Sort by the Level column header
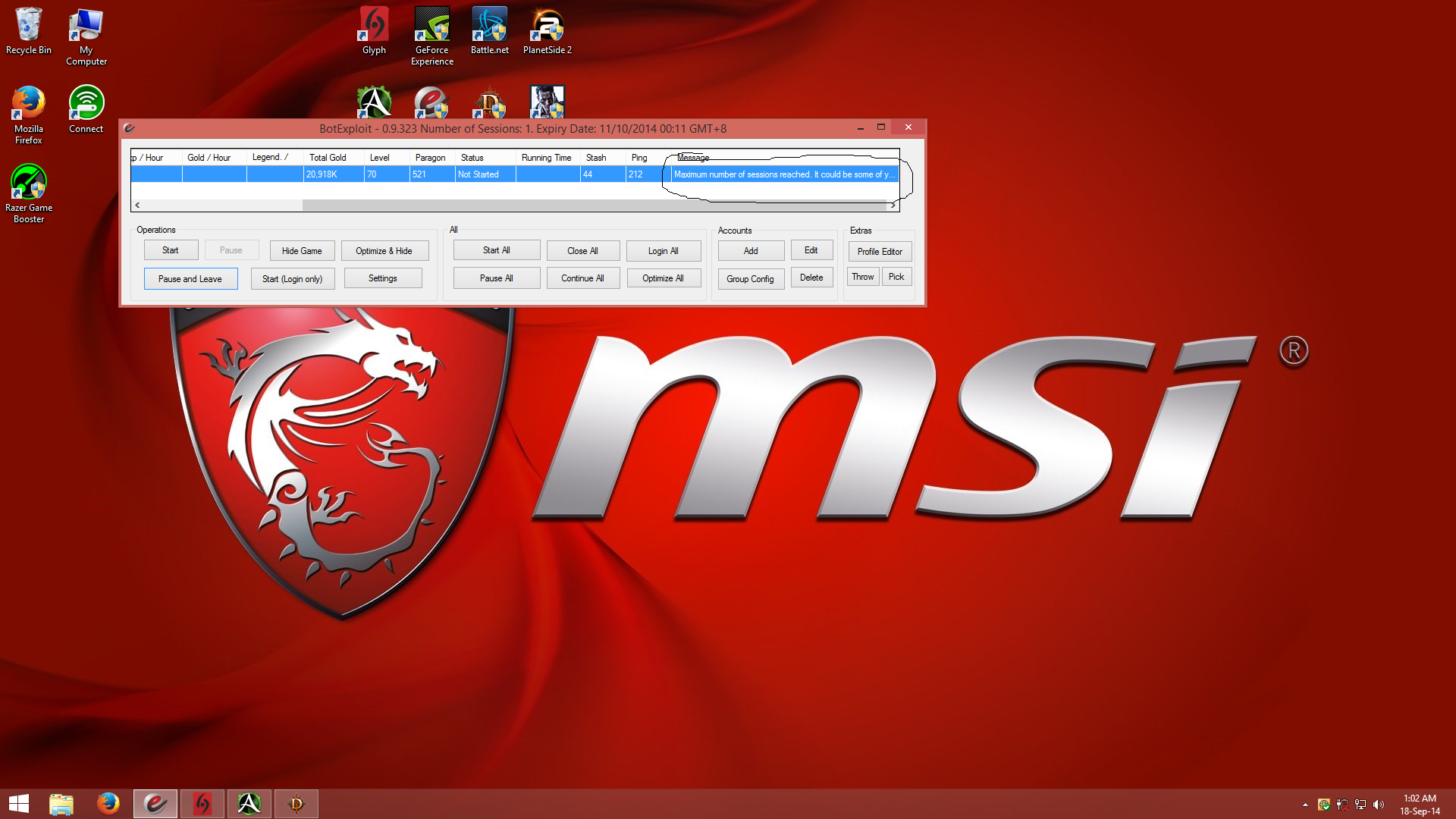This screenshot has width=1456, height=819. coord(388,158)
